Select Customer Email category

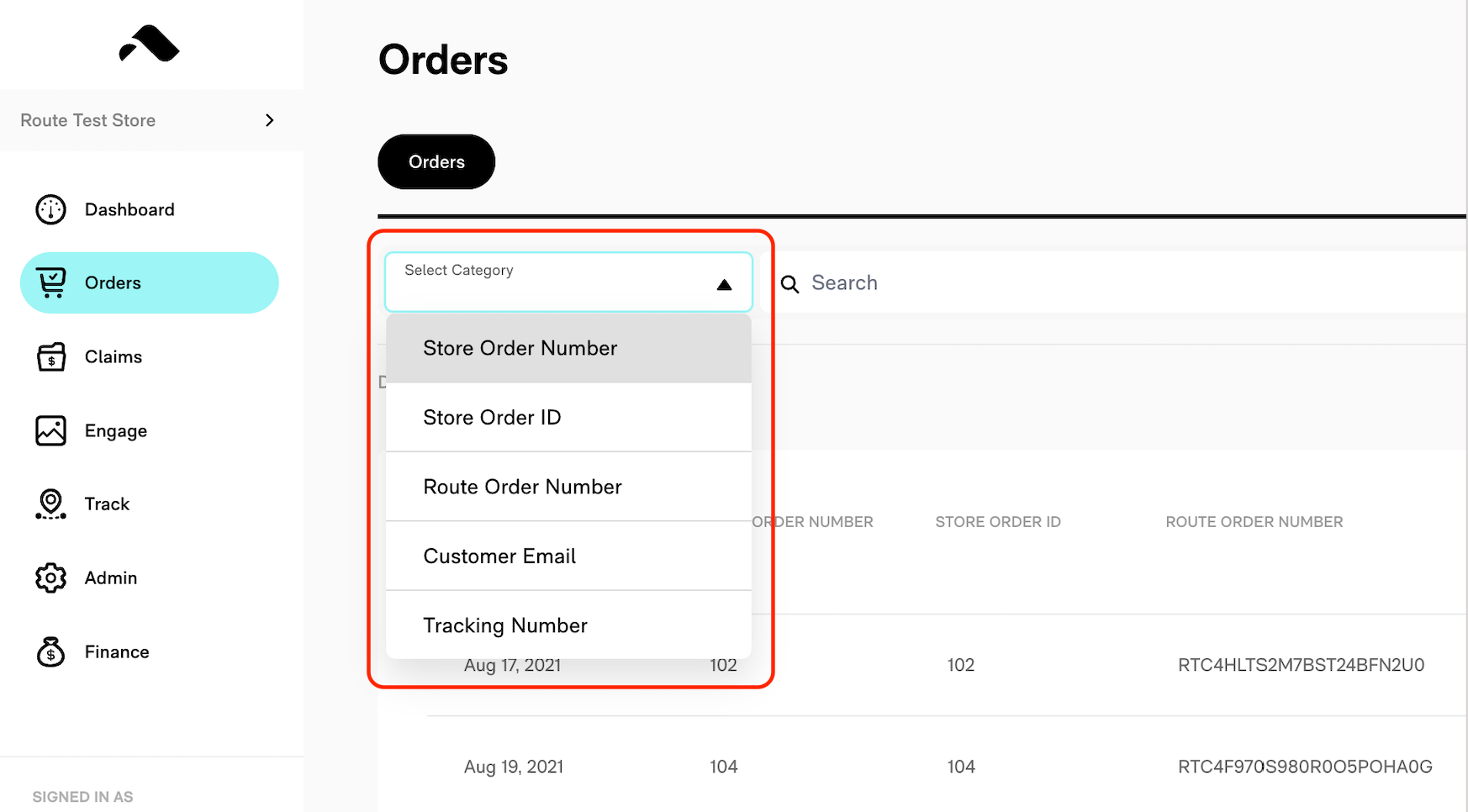(x=568, y=556)
